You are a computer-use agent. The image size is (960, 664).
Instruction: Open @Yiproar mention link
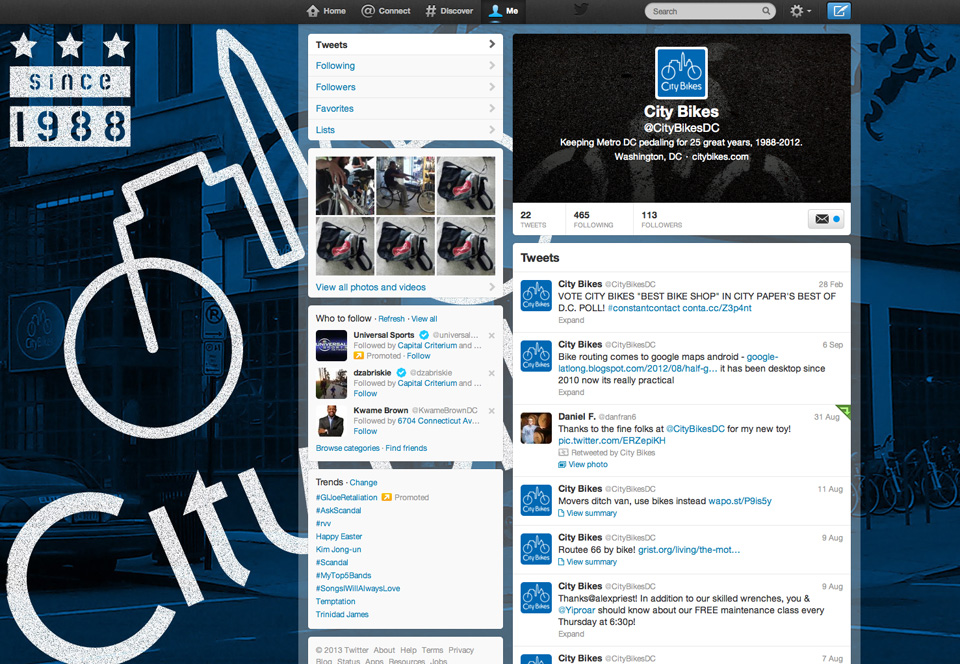coord(577,610)
